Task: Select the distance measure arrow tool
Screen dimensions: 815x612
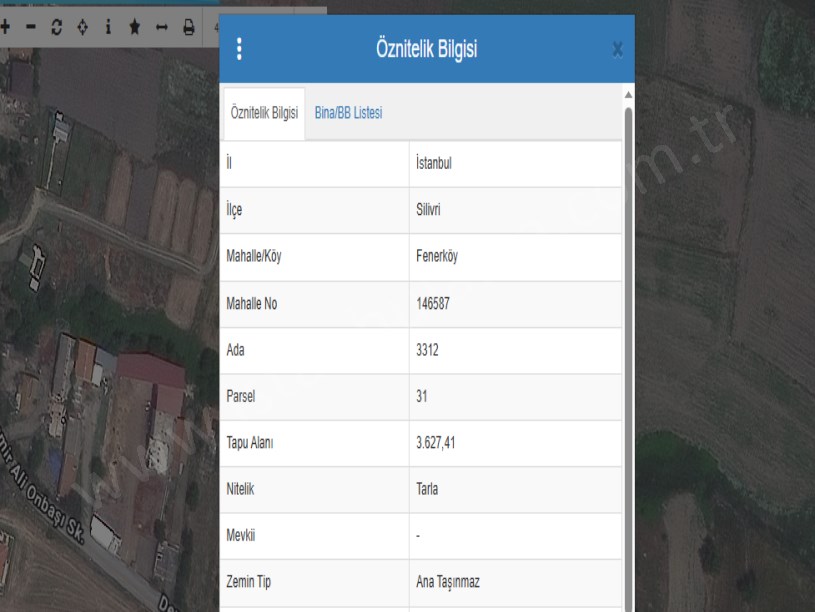Action: (x=160, y=27)
